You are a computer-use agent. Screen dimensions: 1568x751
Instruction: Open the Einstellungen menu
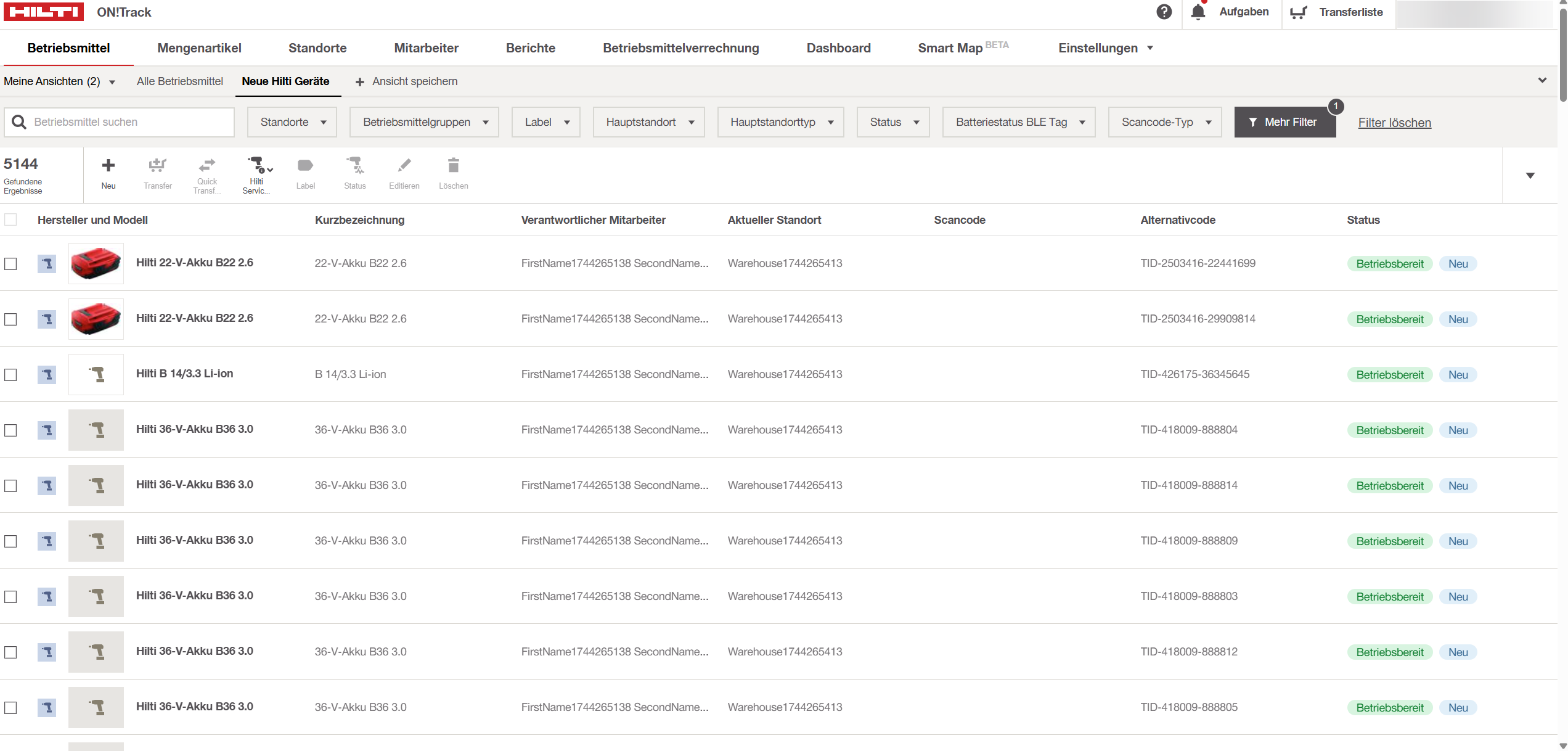pos(1105,48)
